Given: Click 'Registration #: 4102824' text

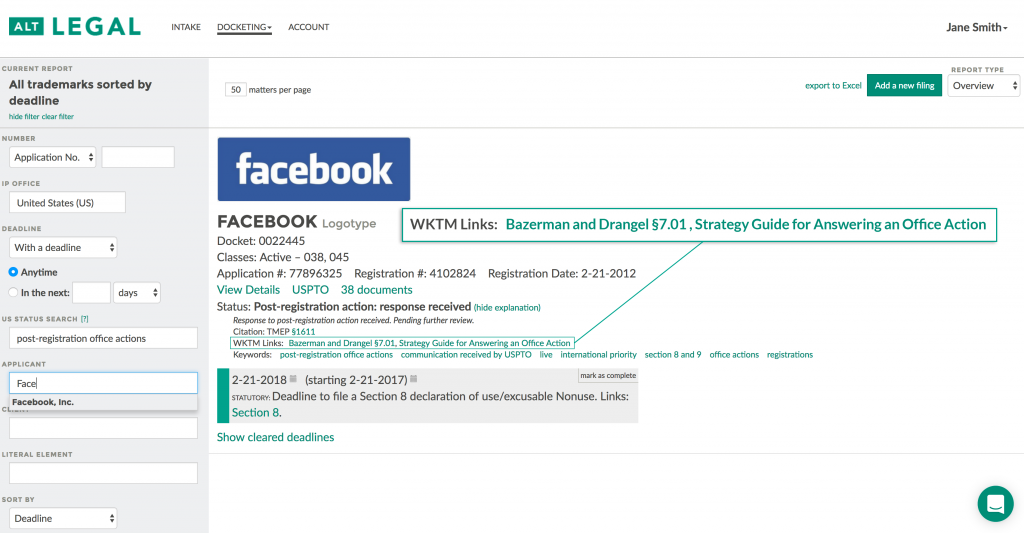Looking at the screenshot, I should (x=415, y=274).
